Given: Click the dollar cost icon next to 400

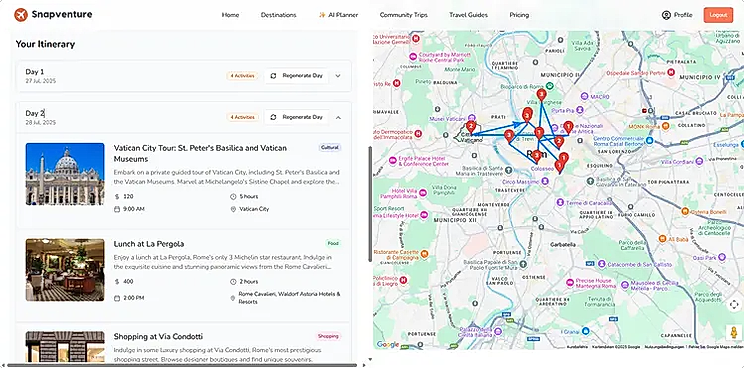Looking at the screenshot, I should click(117, 282).
